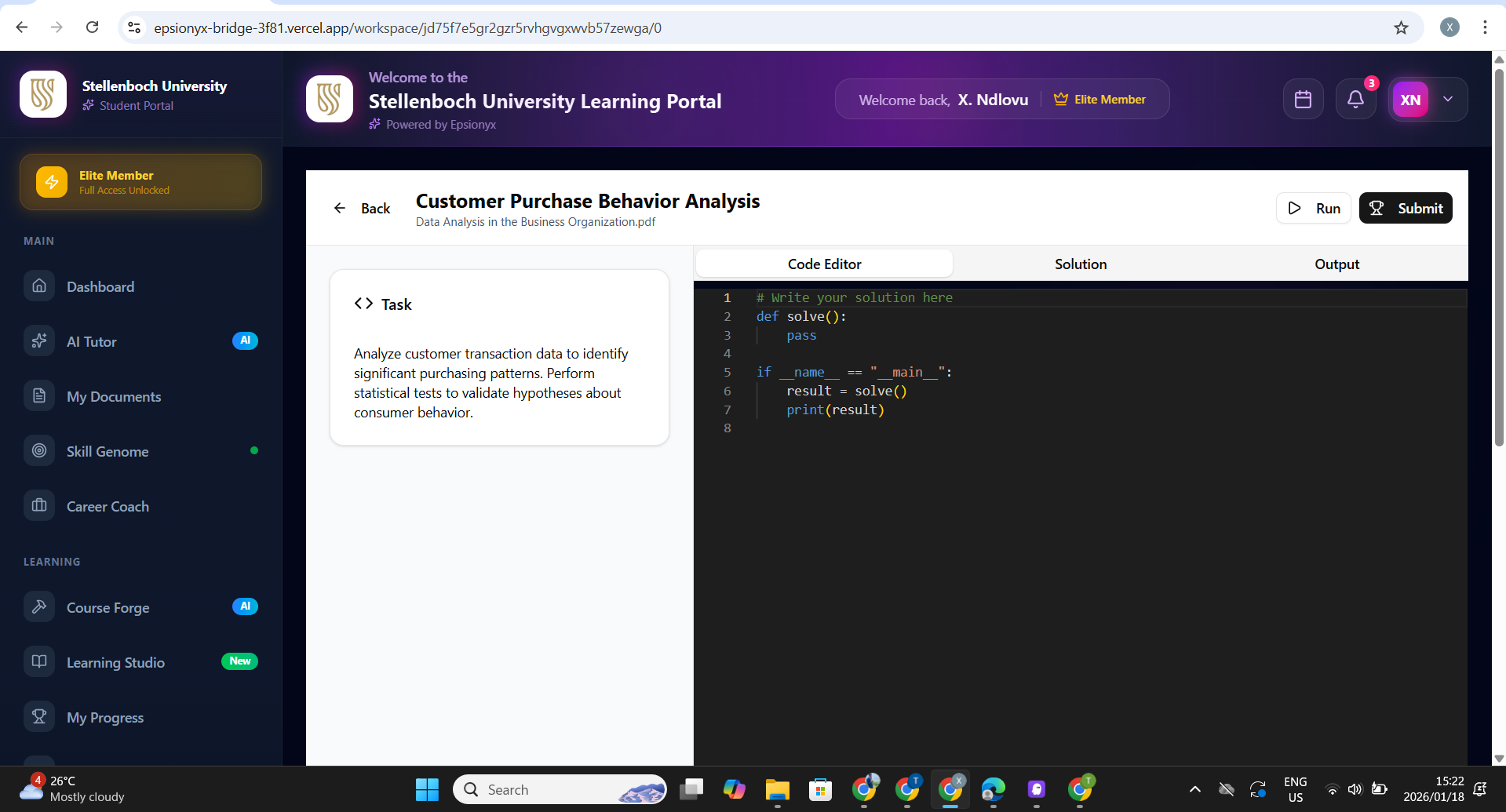The image size is (1506, 812).
Task: Open AI Tutor in the sidebar
Action: click(141, 341)
